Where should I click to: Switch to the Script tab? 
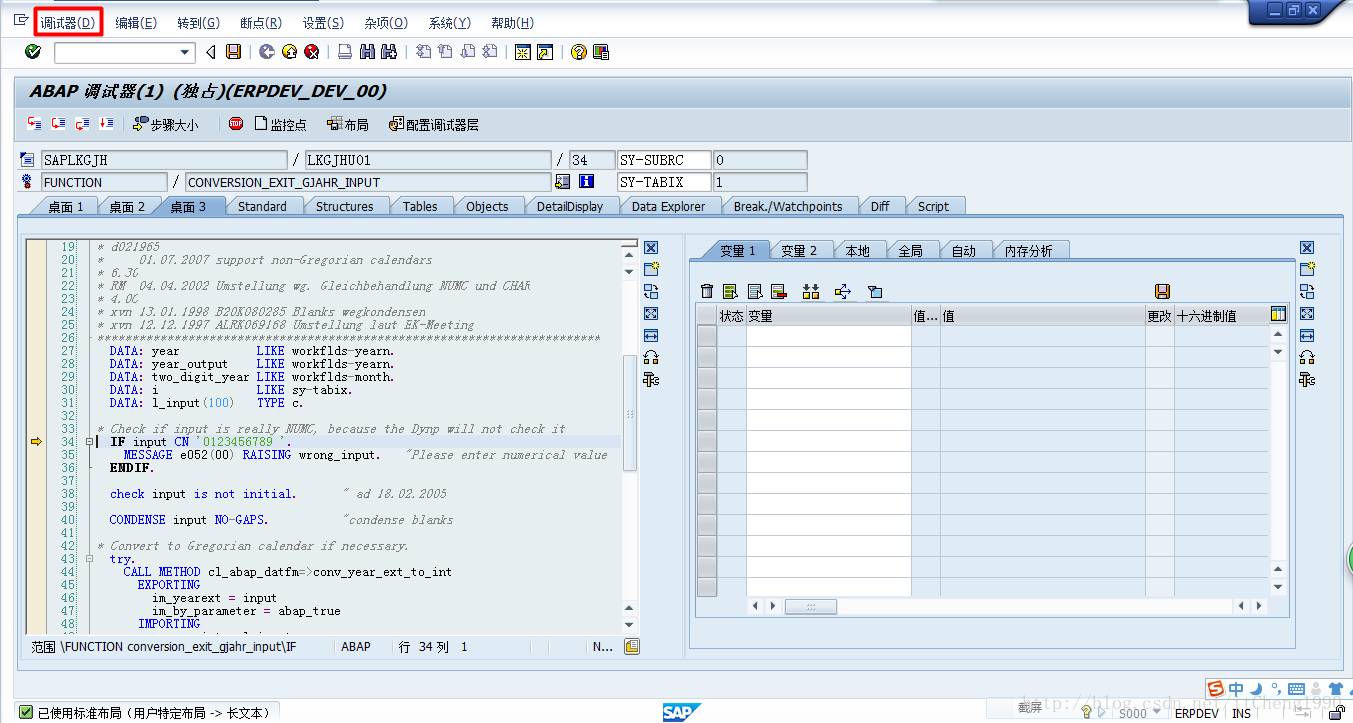(933, 206)
